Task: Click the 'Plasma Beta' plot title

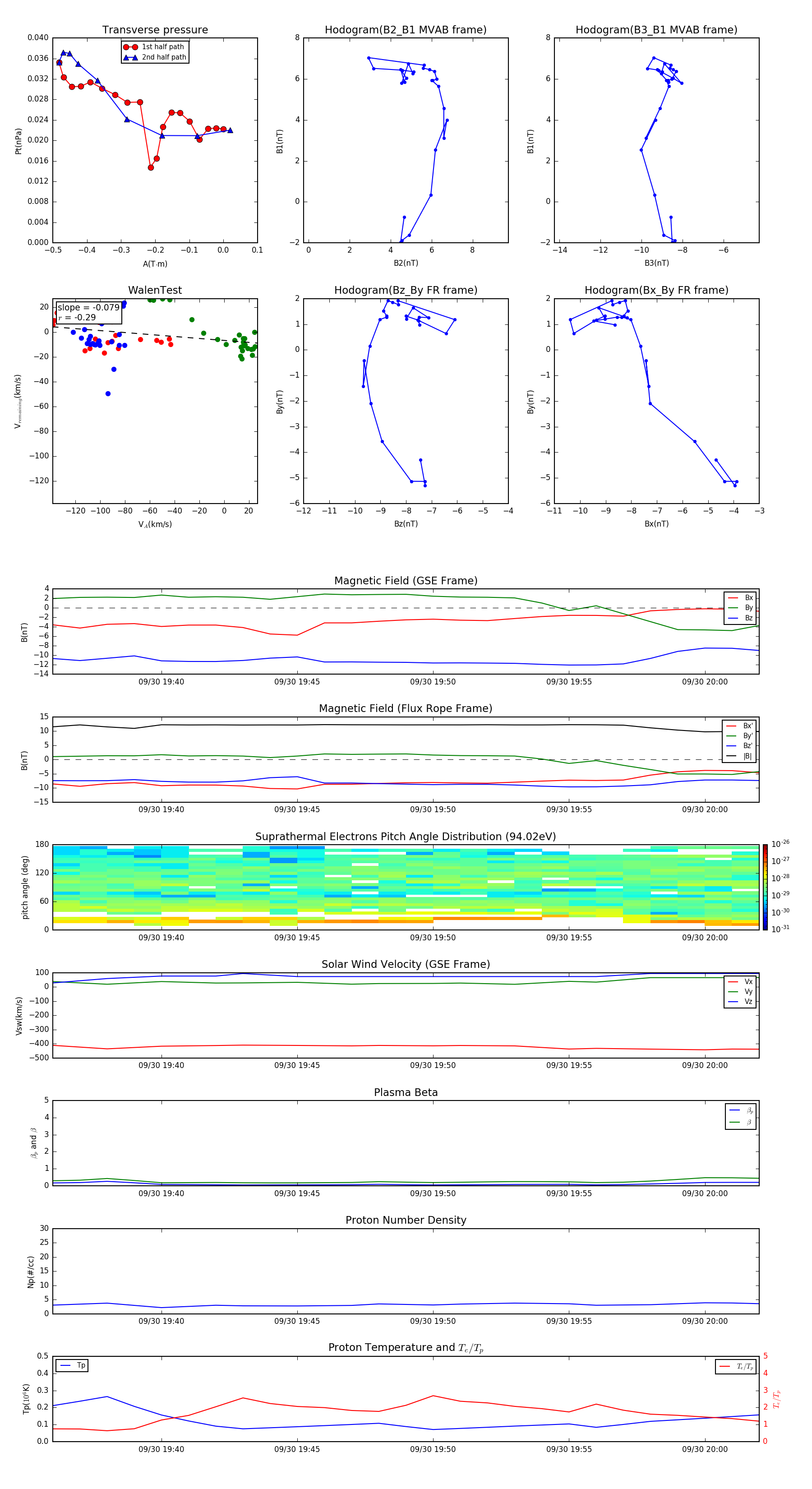Action: tap(406, 1092)
